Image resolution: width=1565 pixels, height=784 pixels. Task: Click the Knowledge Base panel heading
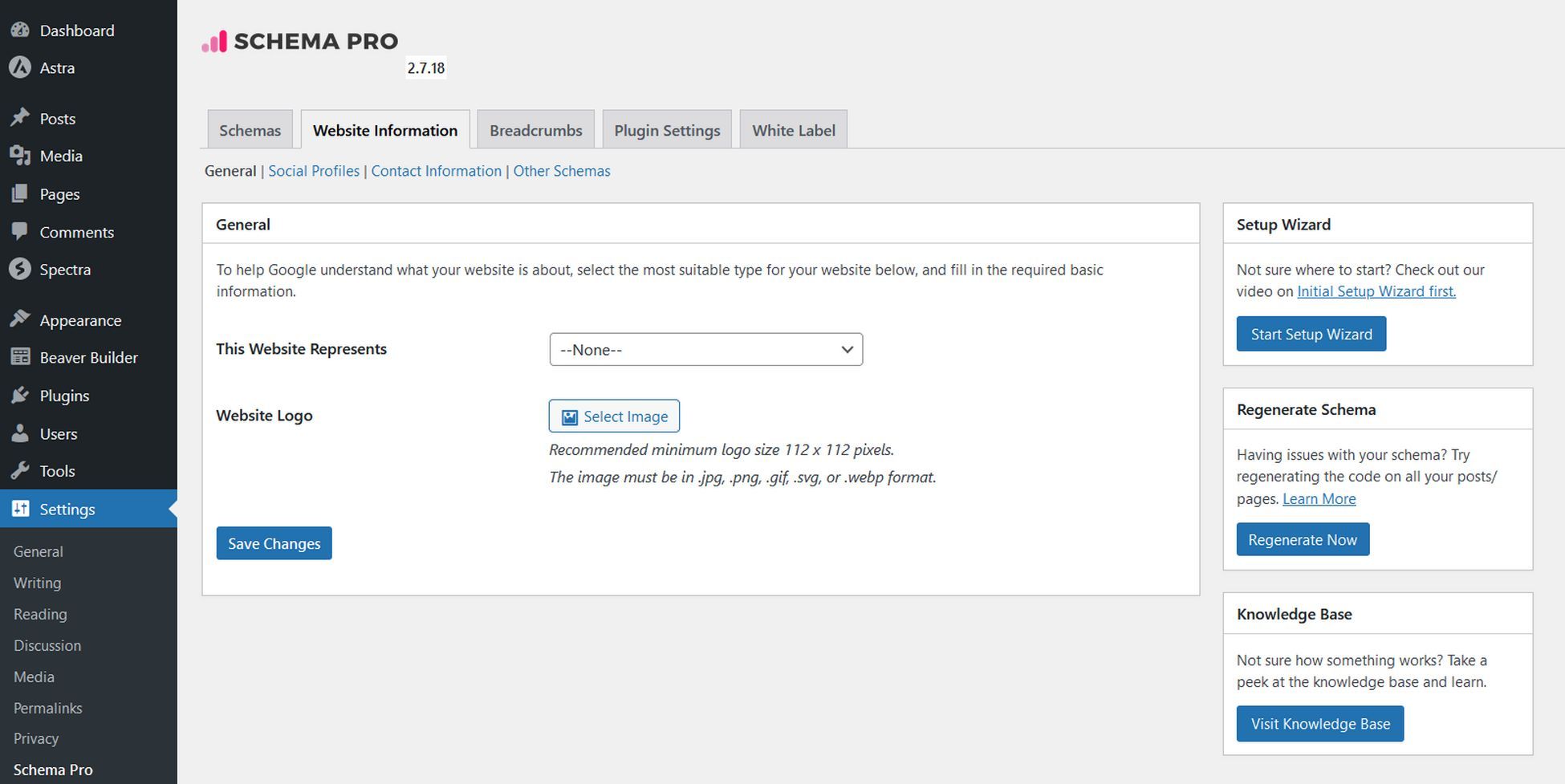point(1294,614)
